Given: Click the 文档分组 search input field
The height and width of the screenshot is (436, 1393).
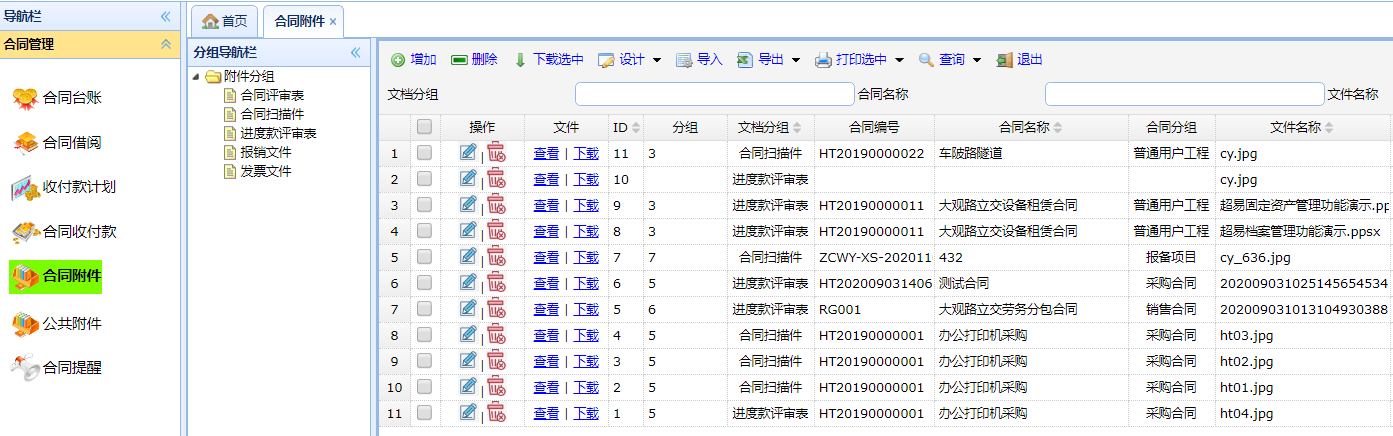Looking at the screenshot, I should coord(715,94).
